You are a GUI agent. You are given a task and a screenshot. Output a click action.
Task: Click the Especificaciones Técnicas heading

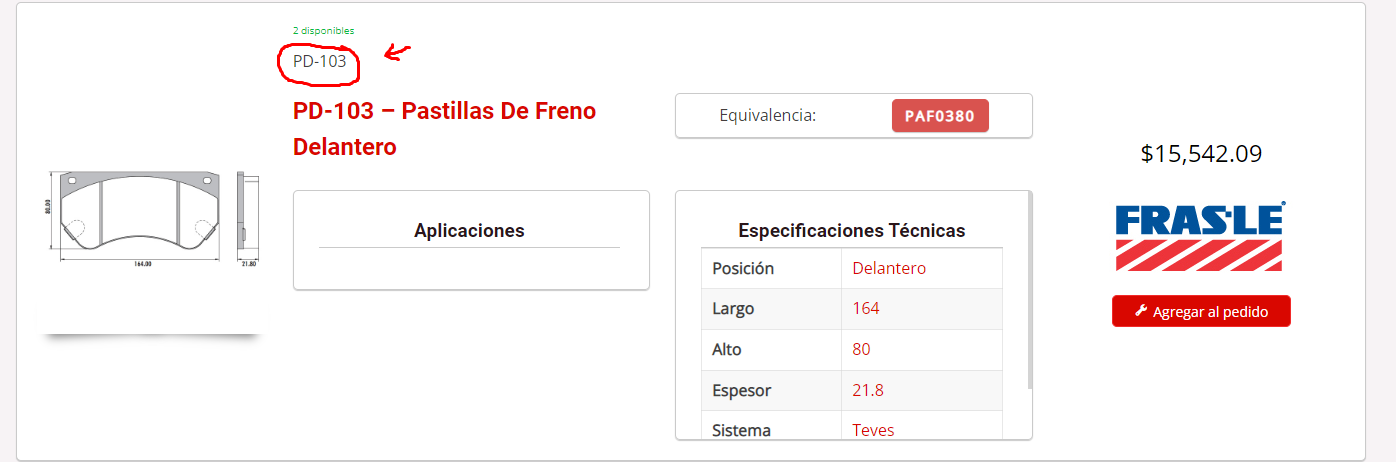point(852,231)
